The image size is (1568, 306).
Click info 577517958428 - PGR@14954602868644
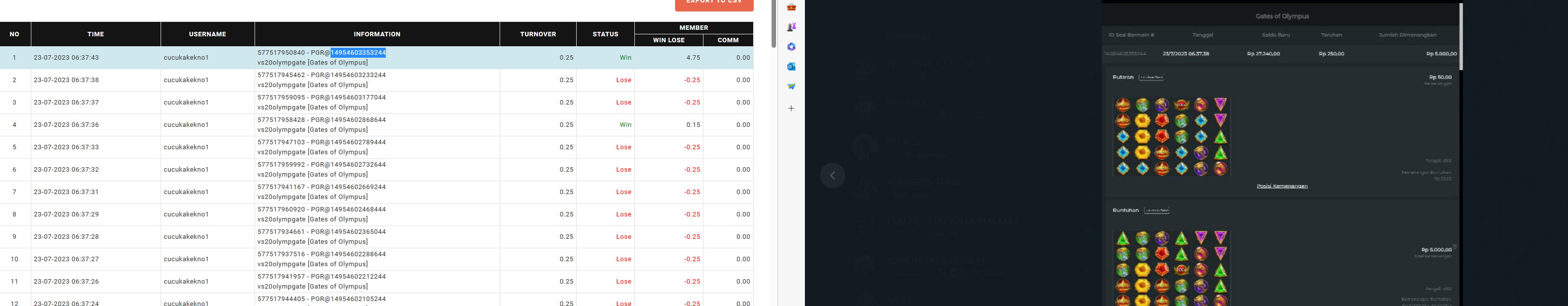click(x=321, y=120)
